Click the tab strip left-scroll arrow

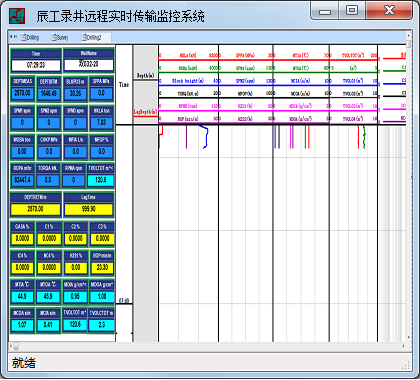click(x=11, y=36)
